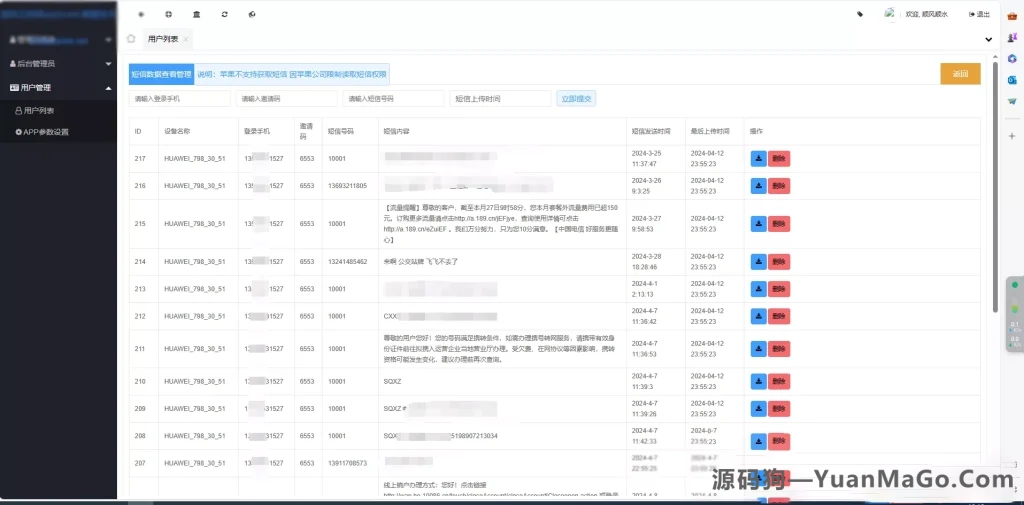Collapse the 用户管理 sidebar menu
Image resolution: width=1024 pixels, height=505 pixels.
[59, 87]
